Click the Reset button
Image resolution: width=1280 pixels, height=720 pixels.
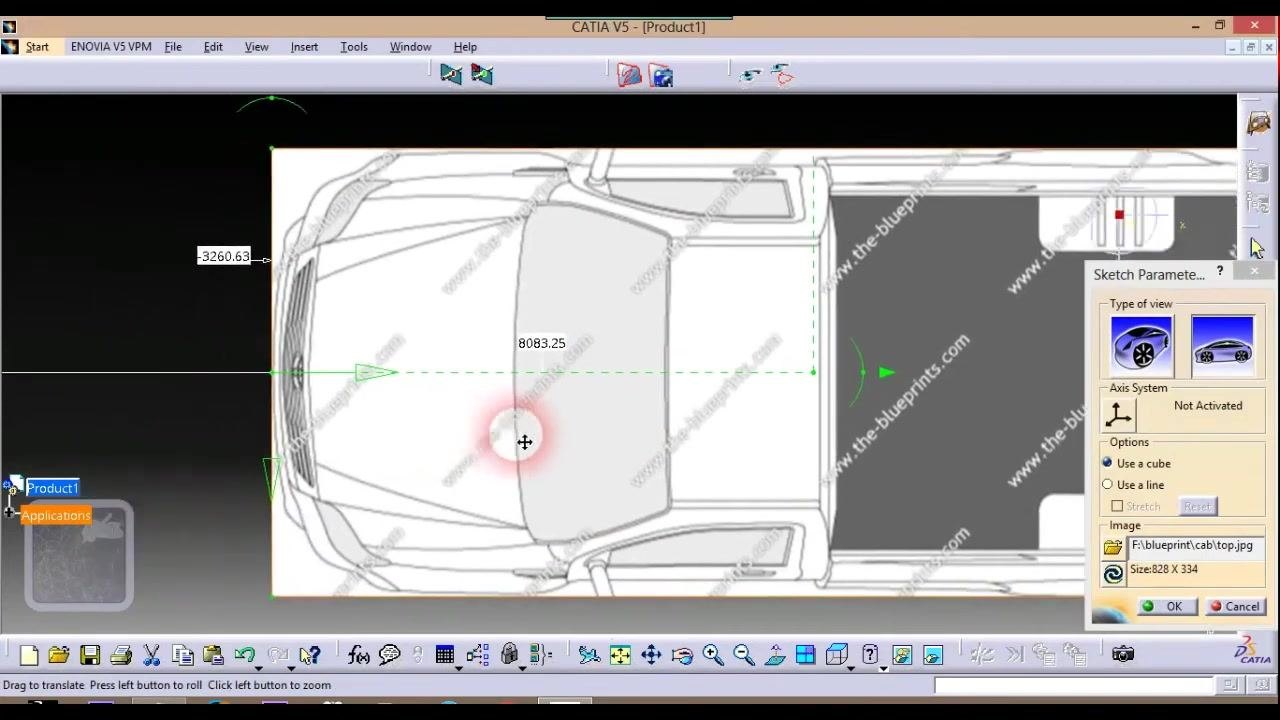pos(1197,506)
